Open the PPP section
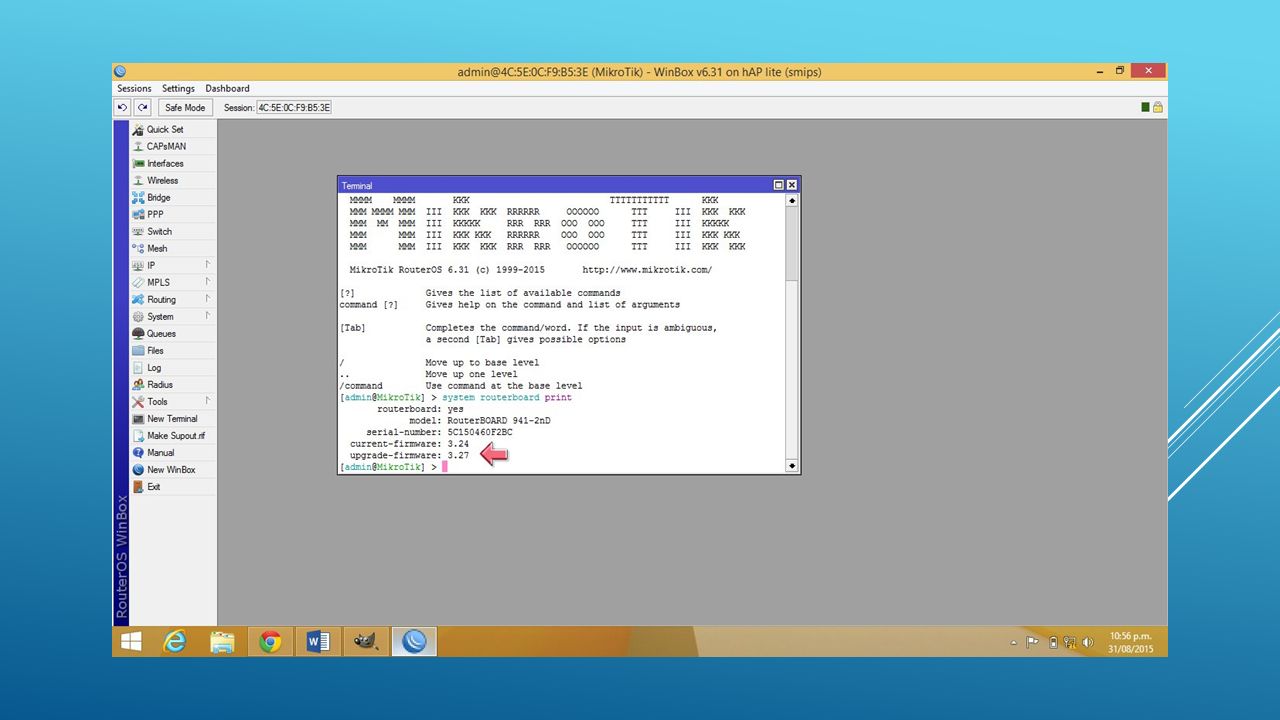1280x720 pixels. [173, 214]
